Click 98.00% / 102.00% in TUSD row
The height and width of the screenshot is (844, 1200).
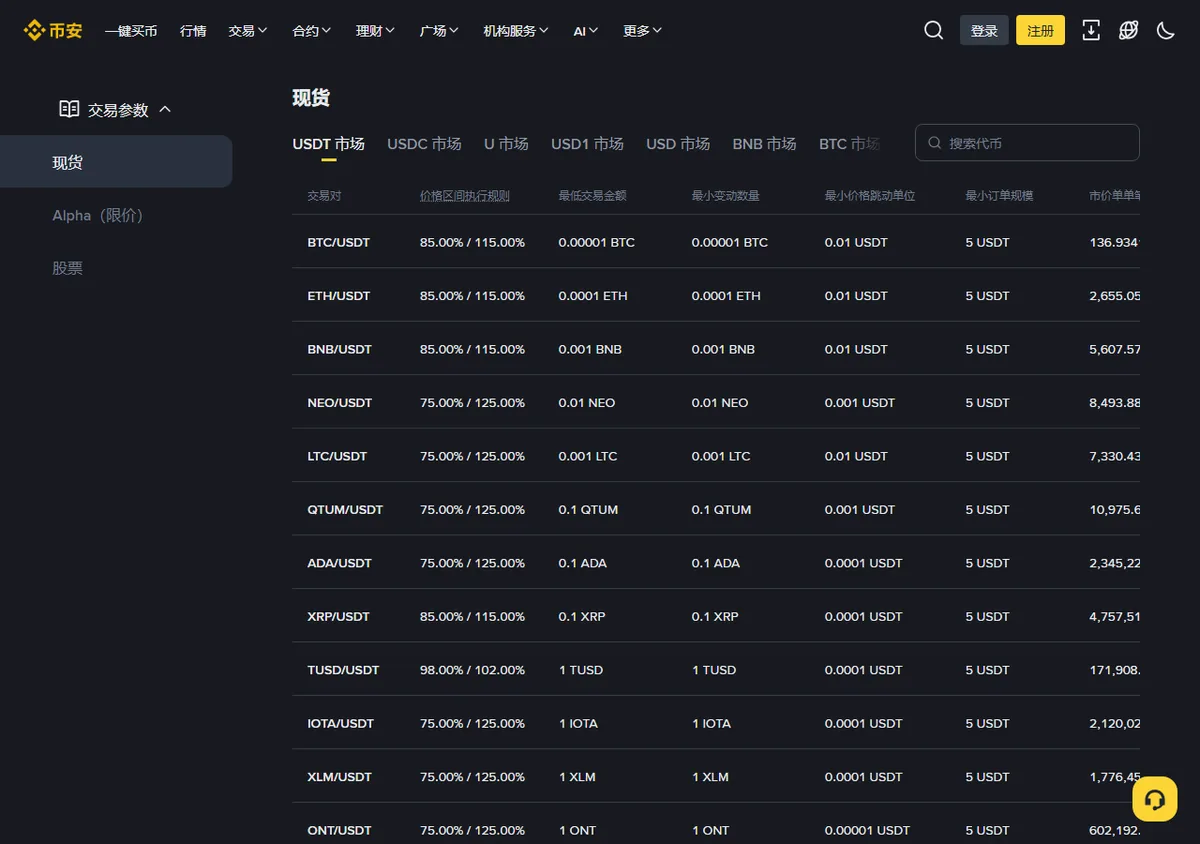[472, 670]
